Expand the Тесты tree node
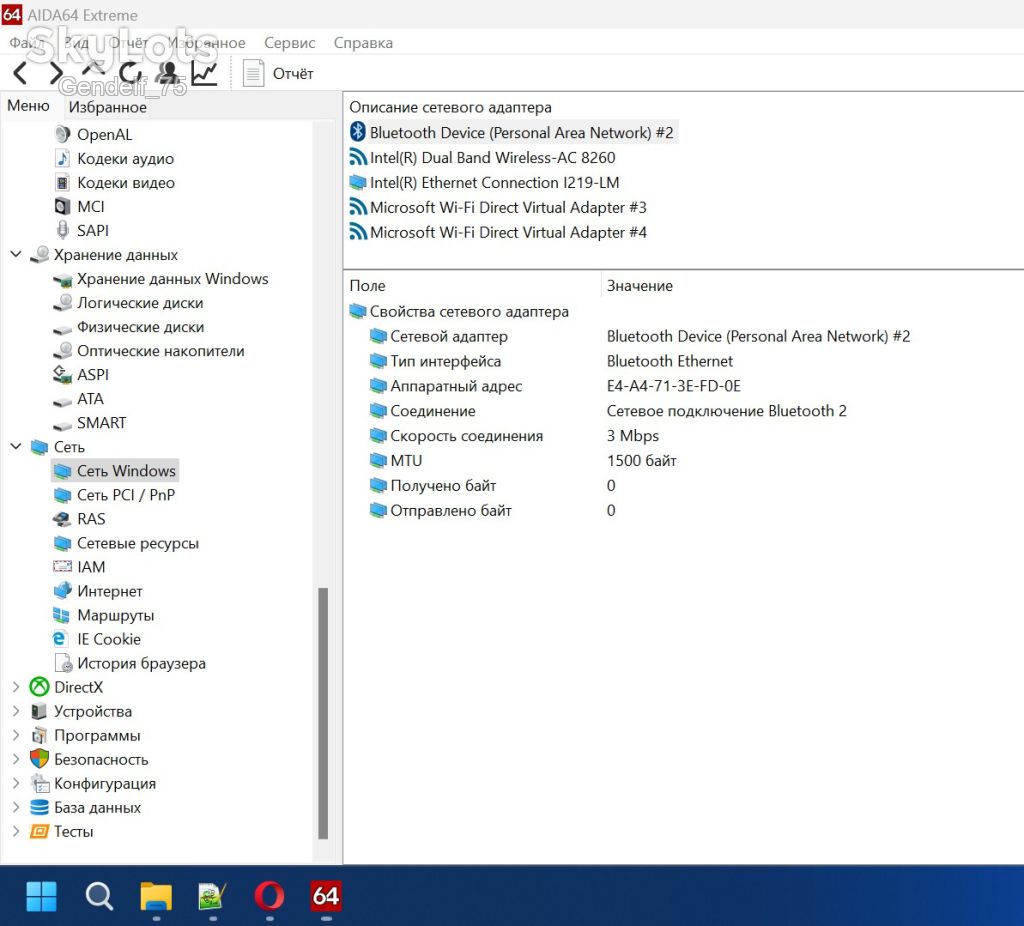The width and height of the screenshot is (1024, 926). 16,831
